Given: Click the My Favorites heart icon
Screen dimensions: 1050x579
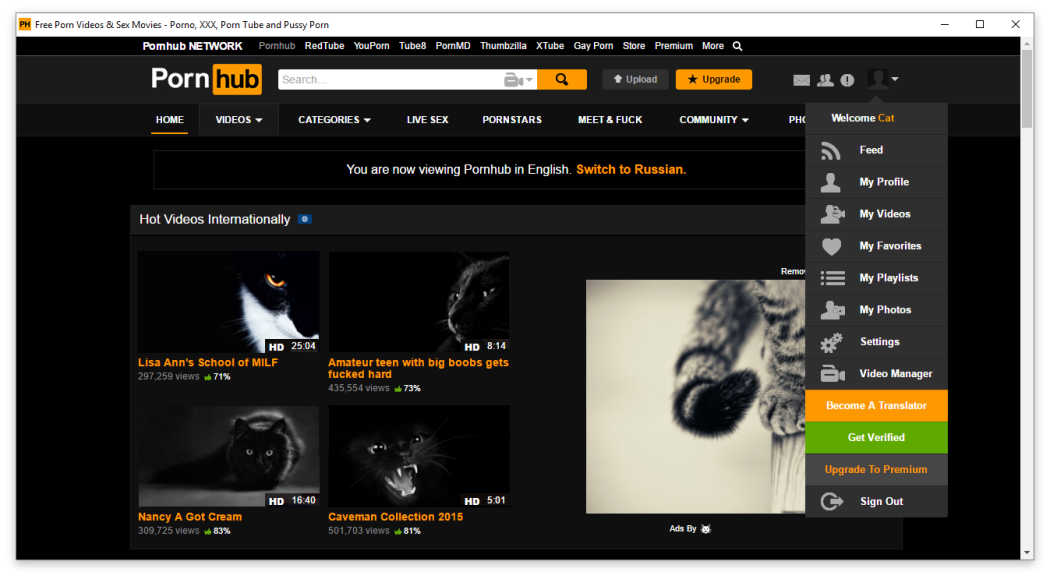Looking at the screenshot, I should (831, 246).
